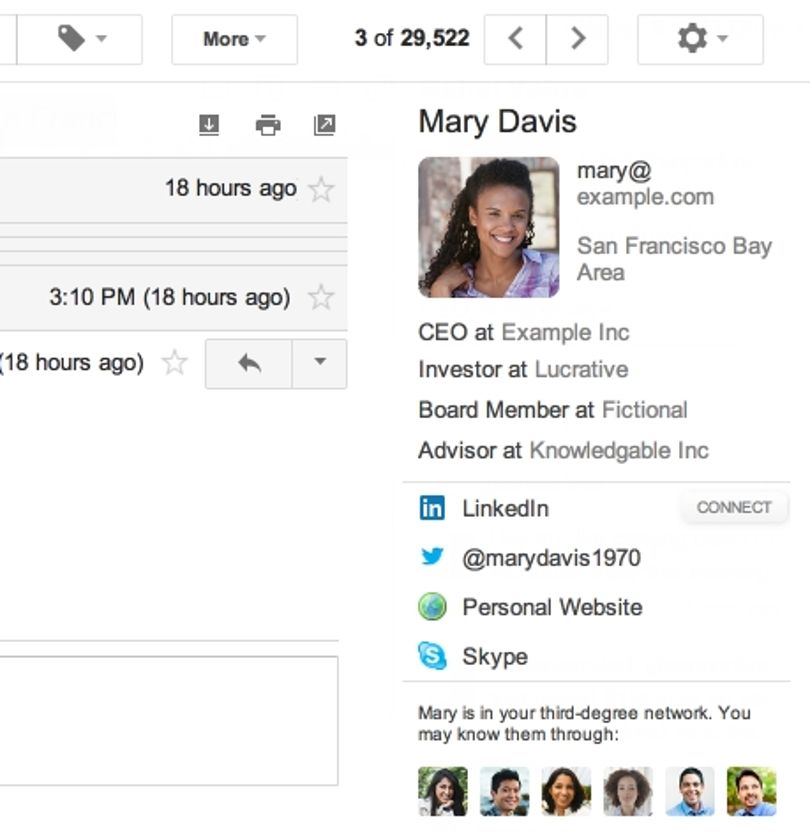Click the Example Inc company link
810x832 pixels.
click(565, 333)
